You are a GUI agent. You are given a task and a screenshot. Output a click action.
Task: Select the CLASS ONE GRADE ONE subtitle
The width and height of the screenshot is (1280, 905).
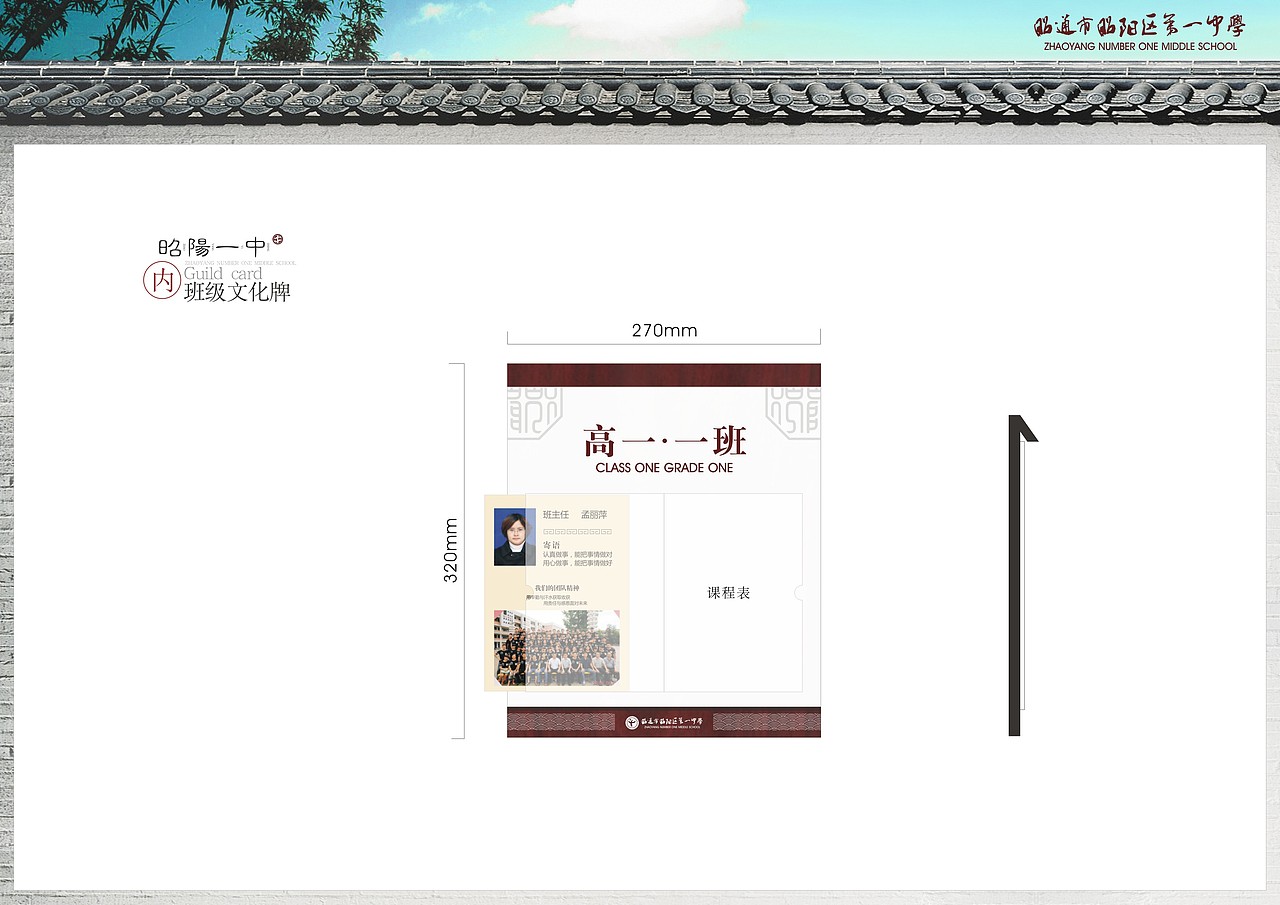[x=663, y=467]
